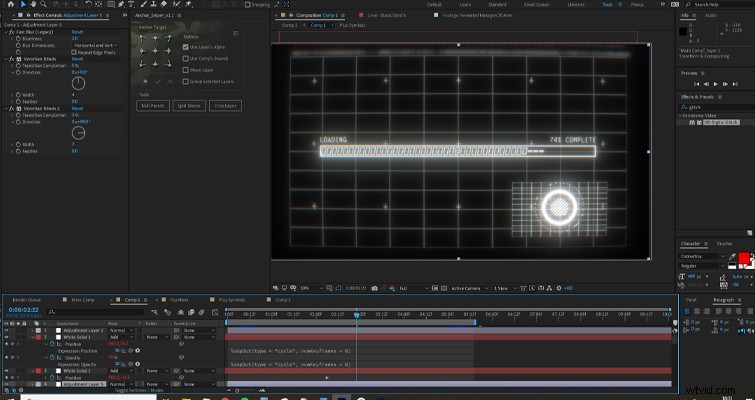The width and height of the screenshot is (755, 400).
Task: Select the Rotation tool
Action: tap(88, 4)
